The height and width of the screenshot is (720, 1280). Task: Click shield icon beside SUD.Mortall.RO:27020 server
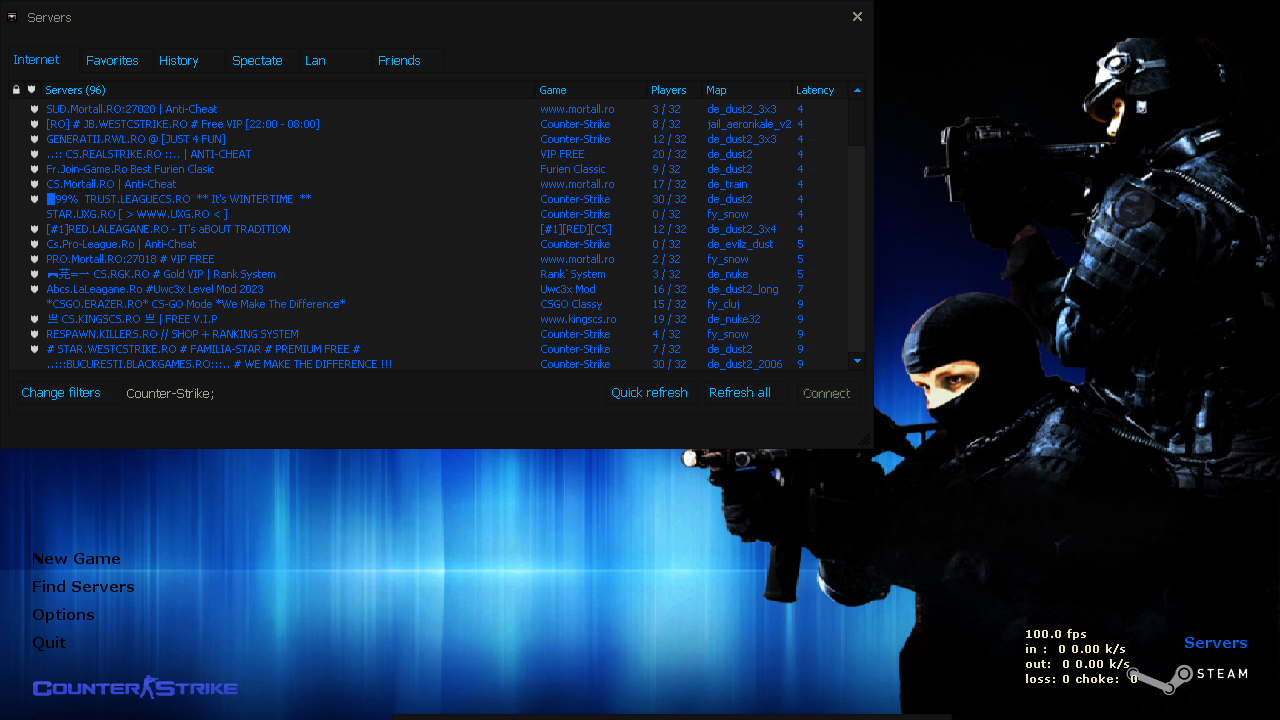pos(34,110)
